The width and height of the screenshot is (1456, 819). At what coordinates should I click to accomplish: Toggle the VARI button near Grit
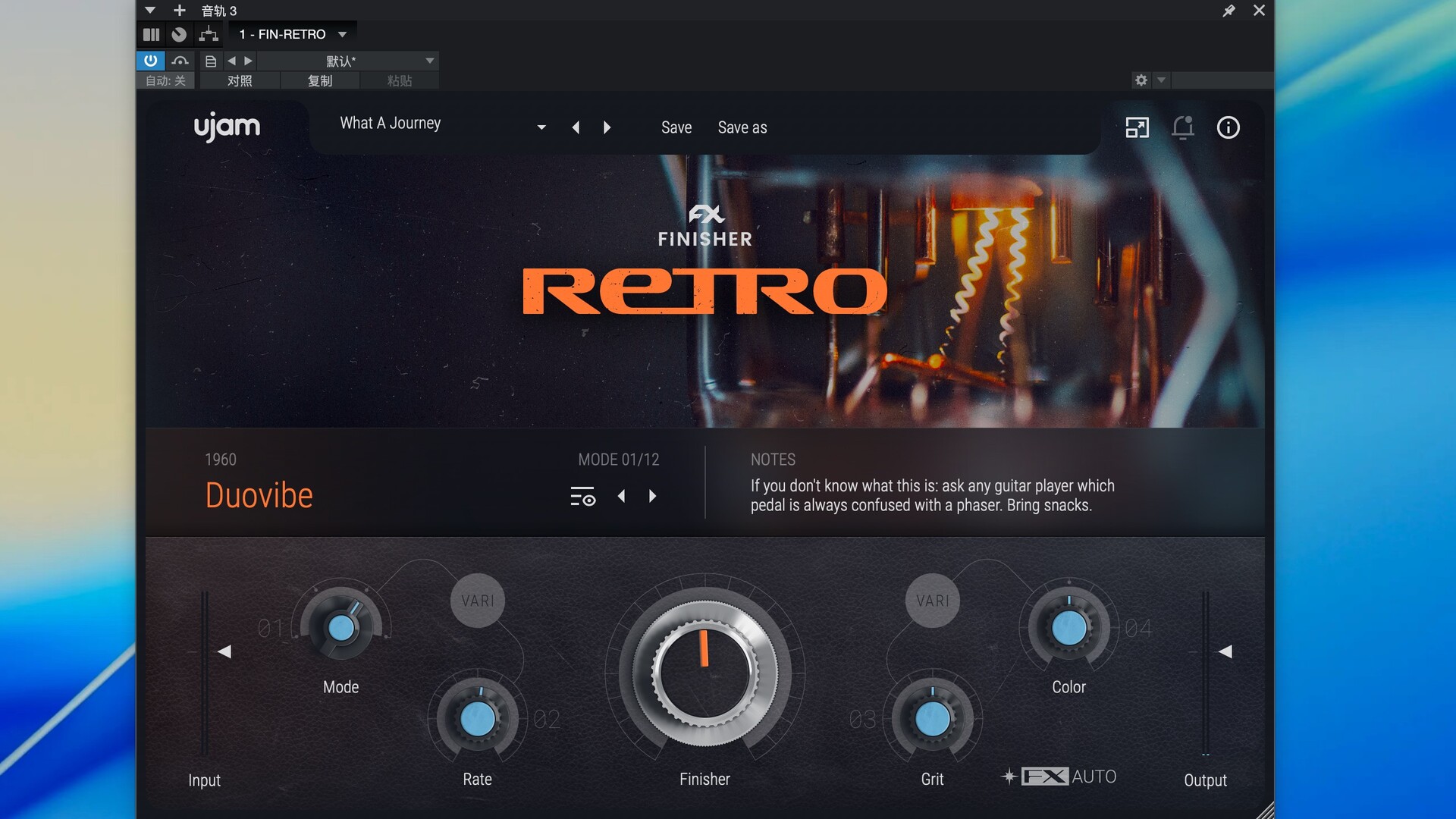933,601
